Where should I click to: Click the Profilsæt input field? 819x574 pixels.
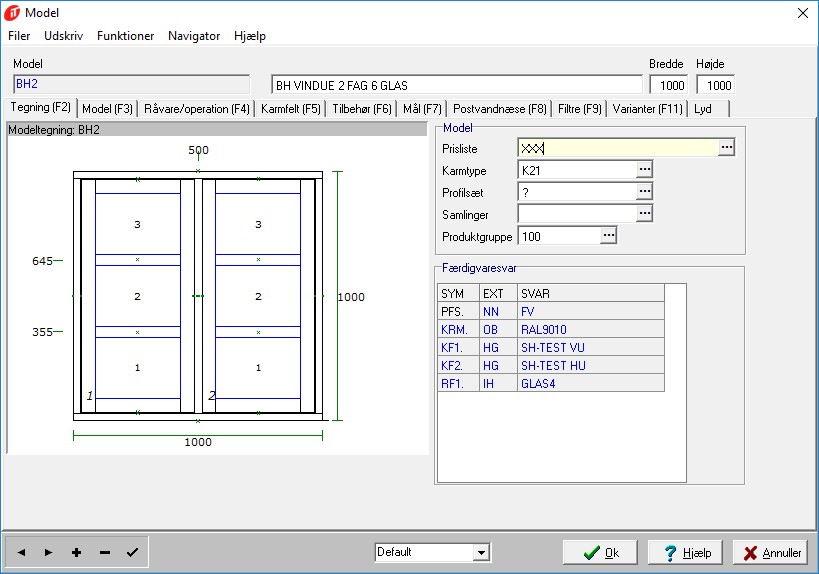point(578,192)
